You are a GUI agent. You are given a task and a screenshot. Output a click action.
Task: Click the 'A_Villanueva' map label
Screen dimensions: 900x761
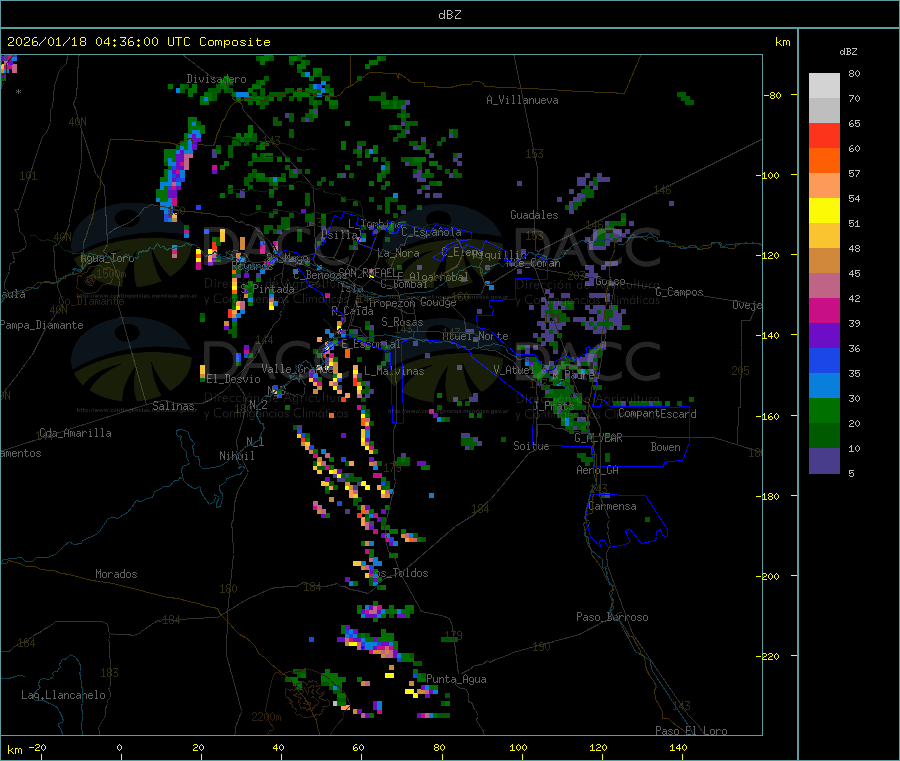(522, 100)
